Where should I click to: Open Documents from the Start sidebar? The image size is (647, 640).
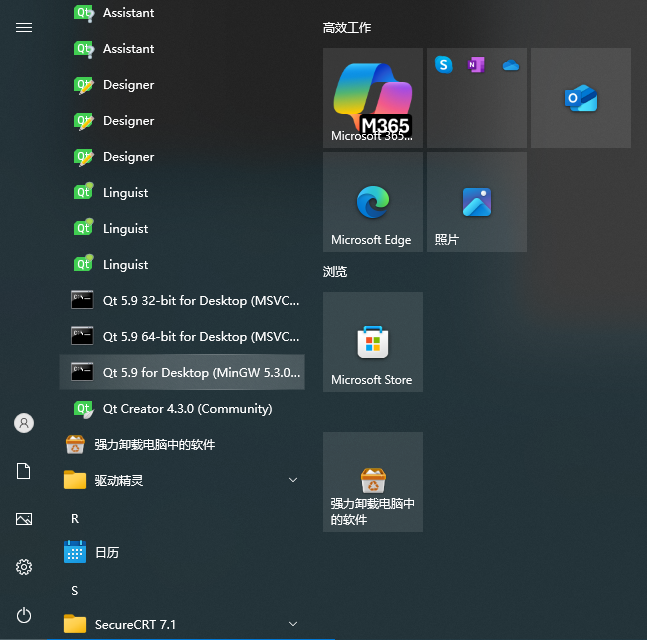tap(24, 471)
